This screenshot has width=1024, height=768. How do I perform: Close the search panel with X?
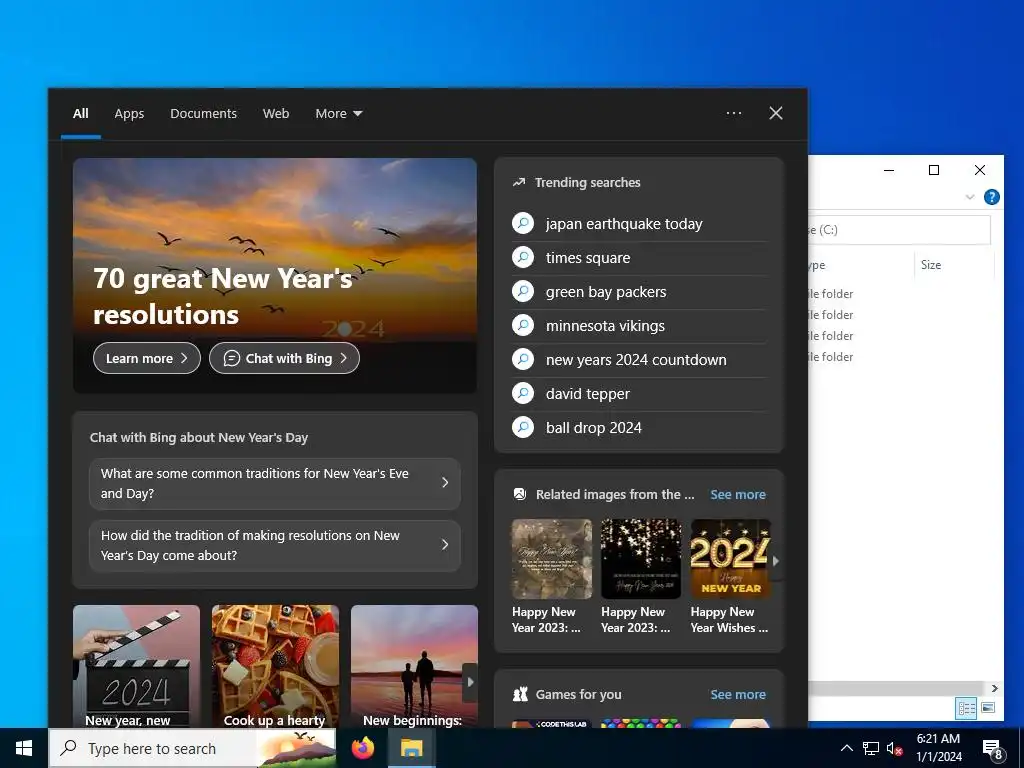point(776,113)
